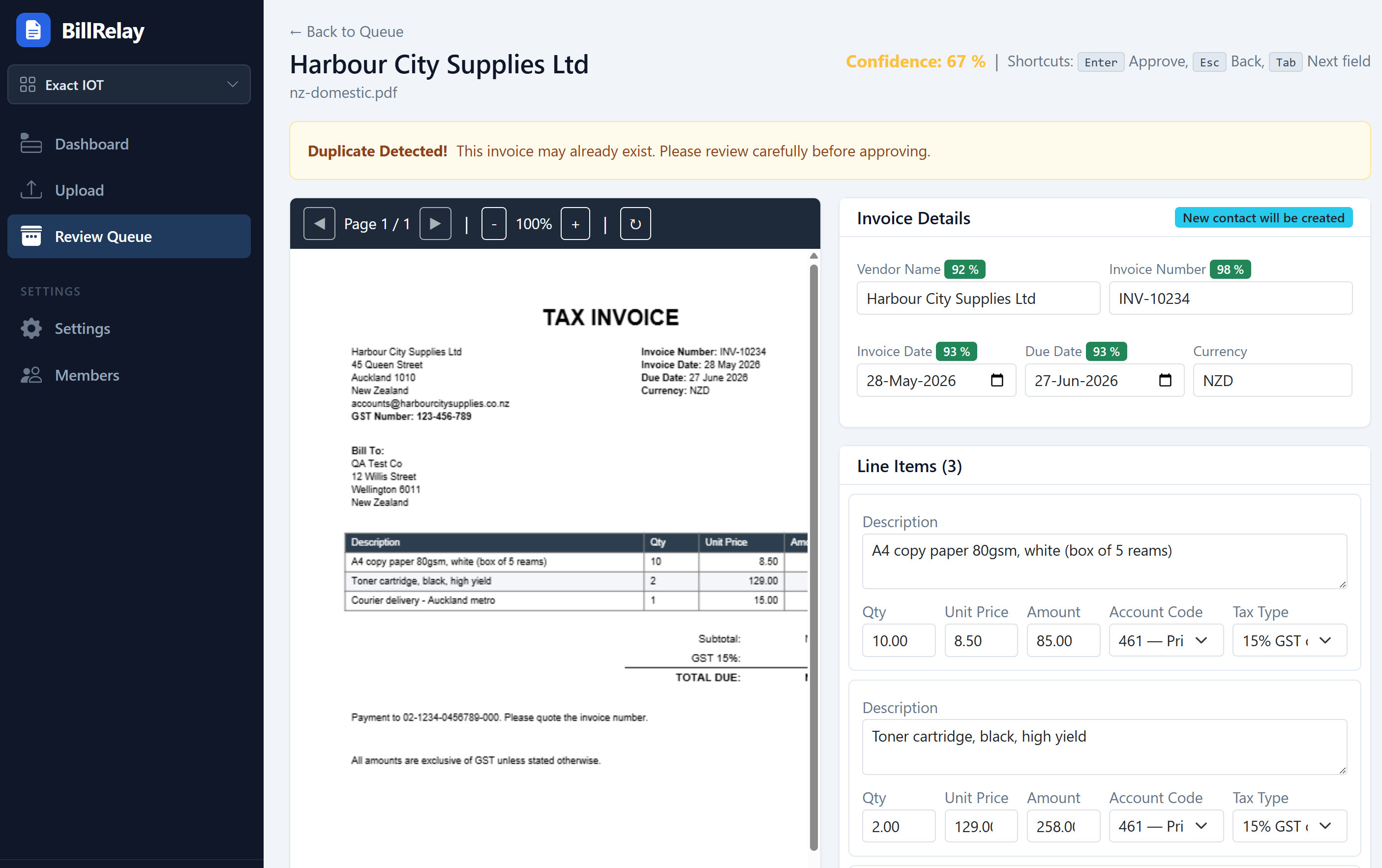The width and height of the screenshot is (1382, 868).
Task: Open the Invoice Date calendar picker
Action: click(x=997, y=380)
